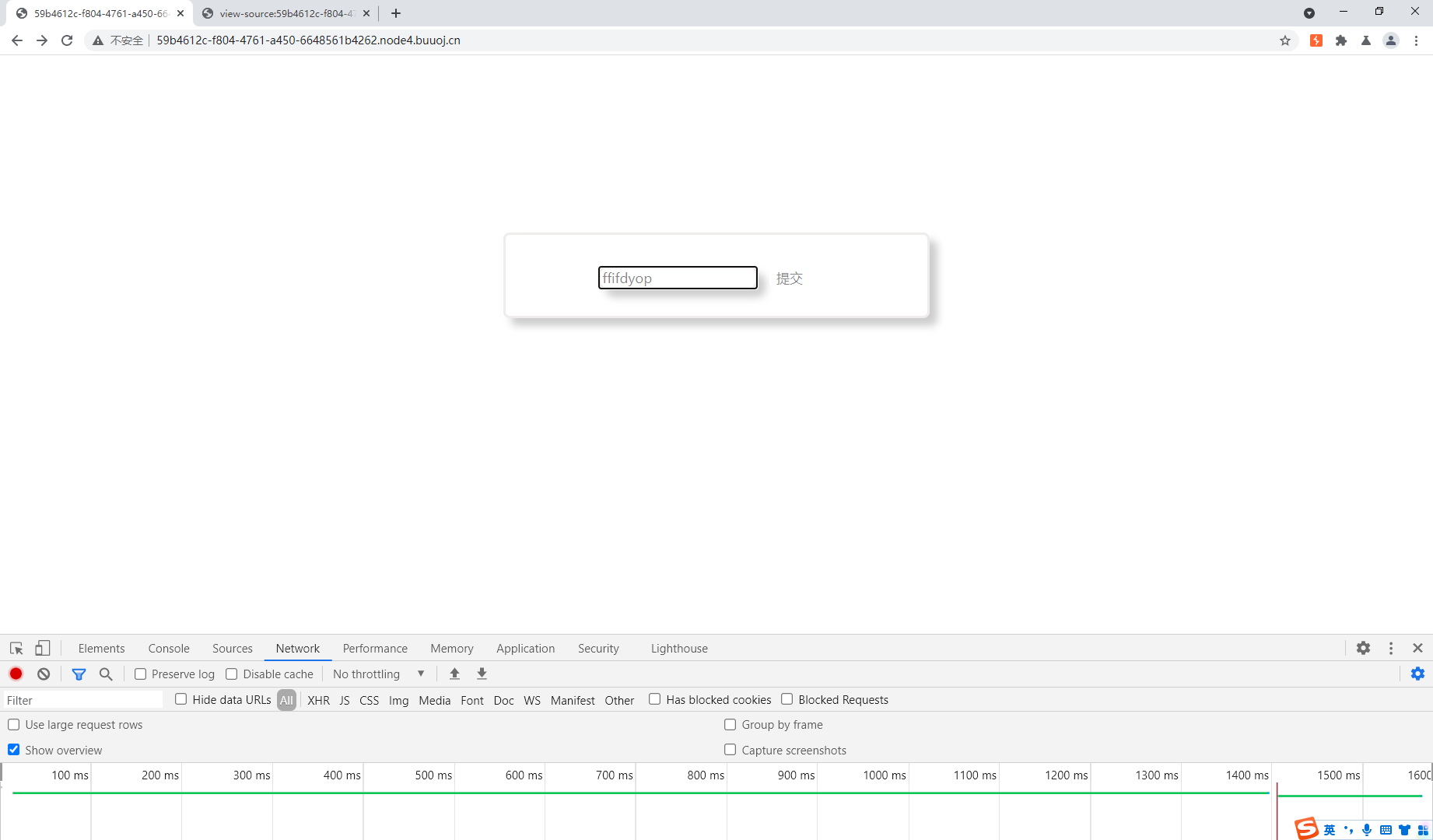This screenshot has height=840, width=1433.
Task: Switch to Application tab
Action: click(x=526, y=648)
